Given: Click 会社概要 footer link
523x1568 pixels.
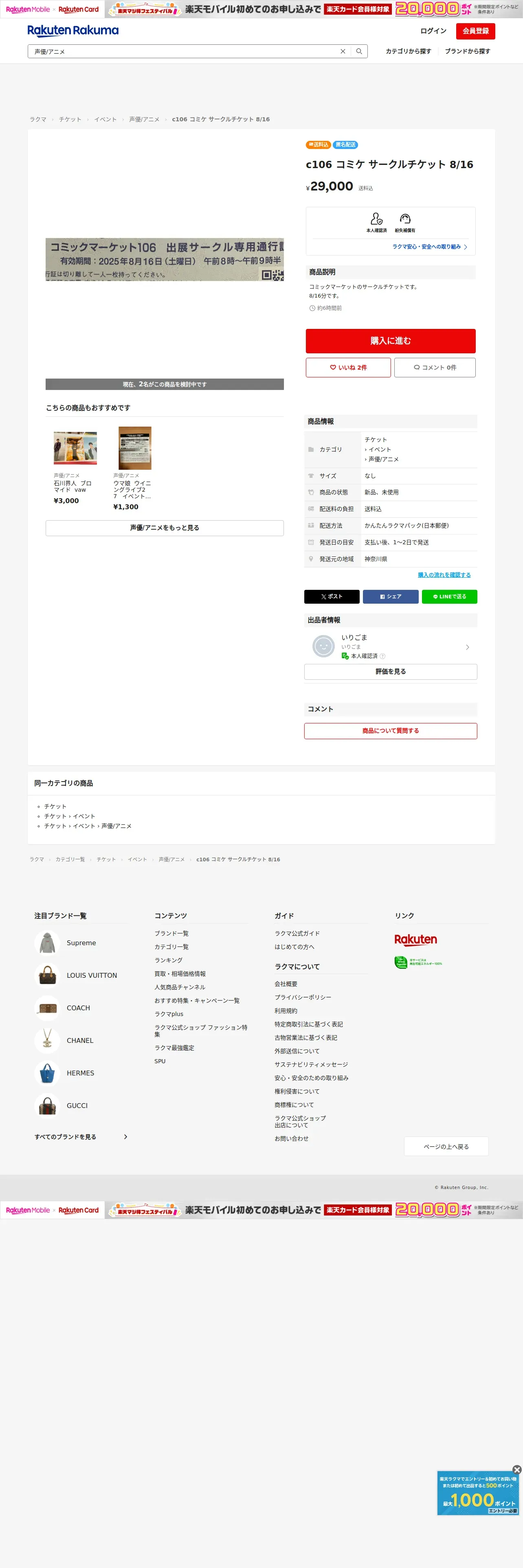Looking at the screenshot, I should click(x=286, y=984).
